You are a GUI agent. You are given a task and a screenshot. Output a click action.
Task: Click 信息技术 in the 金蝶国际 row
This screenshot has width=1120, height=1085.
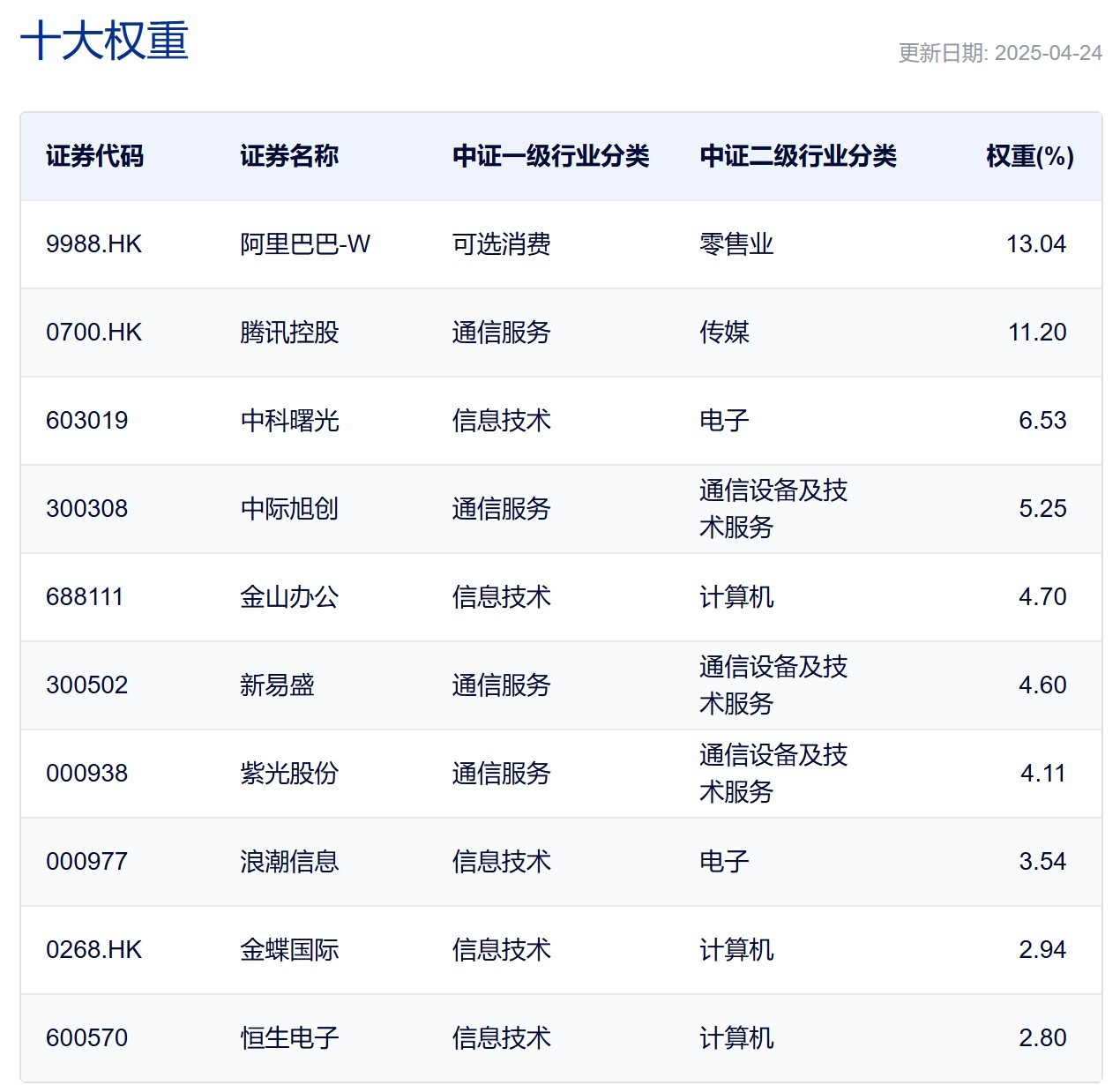pos(501,950)
